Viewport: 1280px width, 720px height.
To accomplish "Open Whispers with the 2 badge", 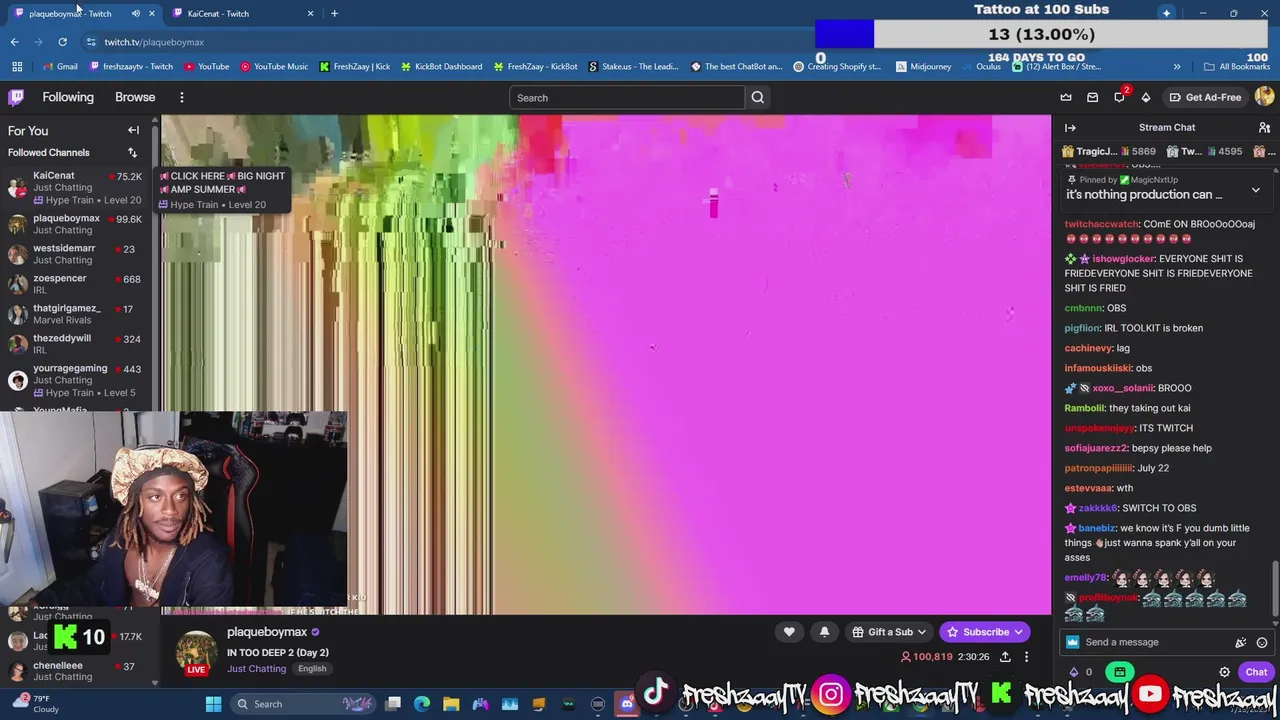I will pos(1120,96).
